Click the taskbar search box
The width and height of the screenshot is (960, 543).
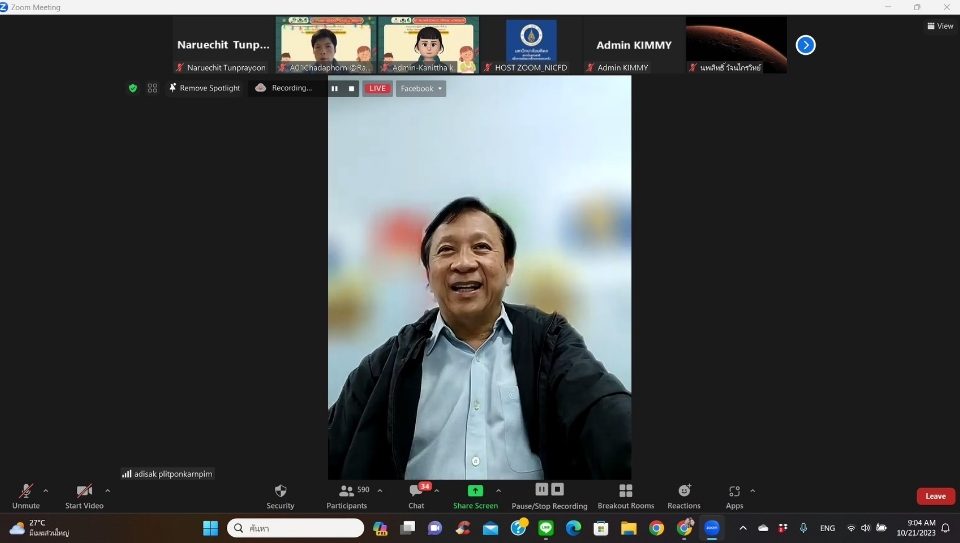pyautogui.click(x=296, y=528)
